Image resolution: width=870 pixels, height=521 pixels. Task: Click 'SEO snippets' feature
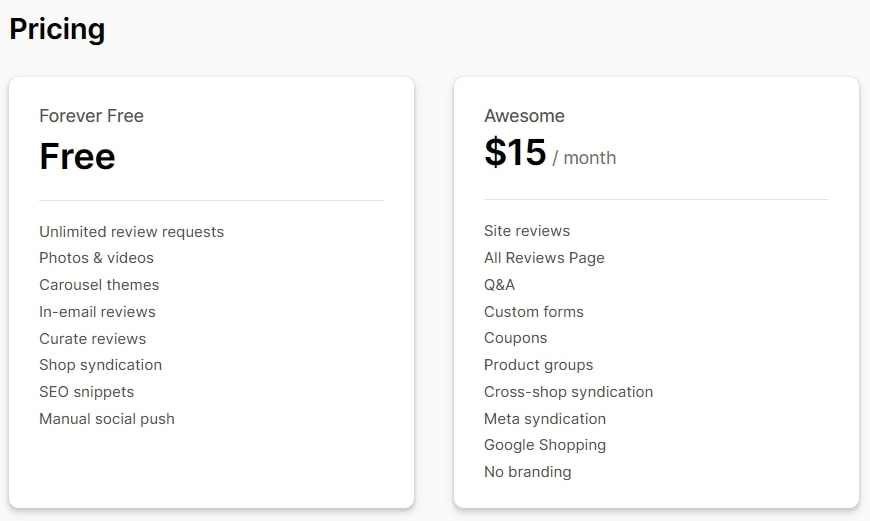tap(87, 392)
